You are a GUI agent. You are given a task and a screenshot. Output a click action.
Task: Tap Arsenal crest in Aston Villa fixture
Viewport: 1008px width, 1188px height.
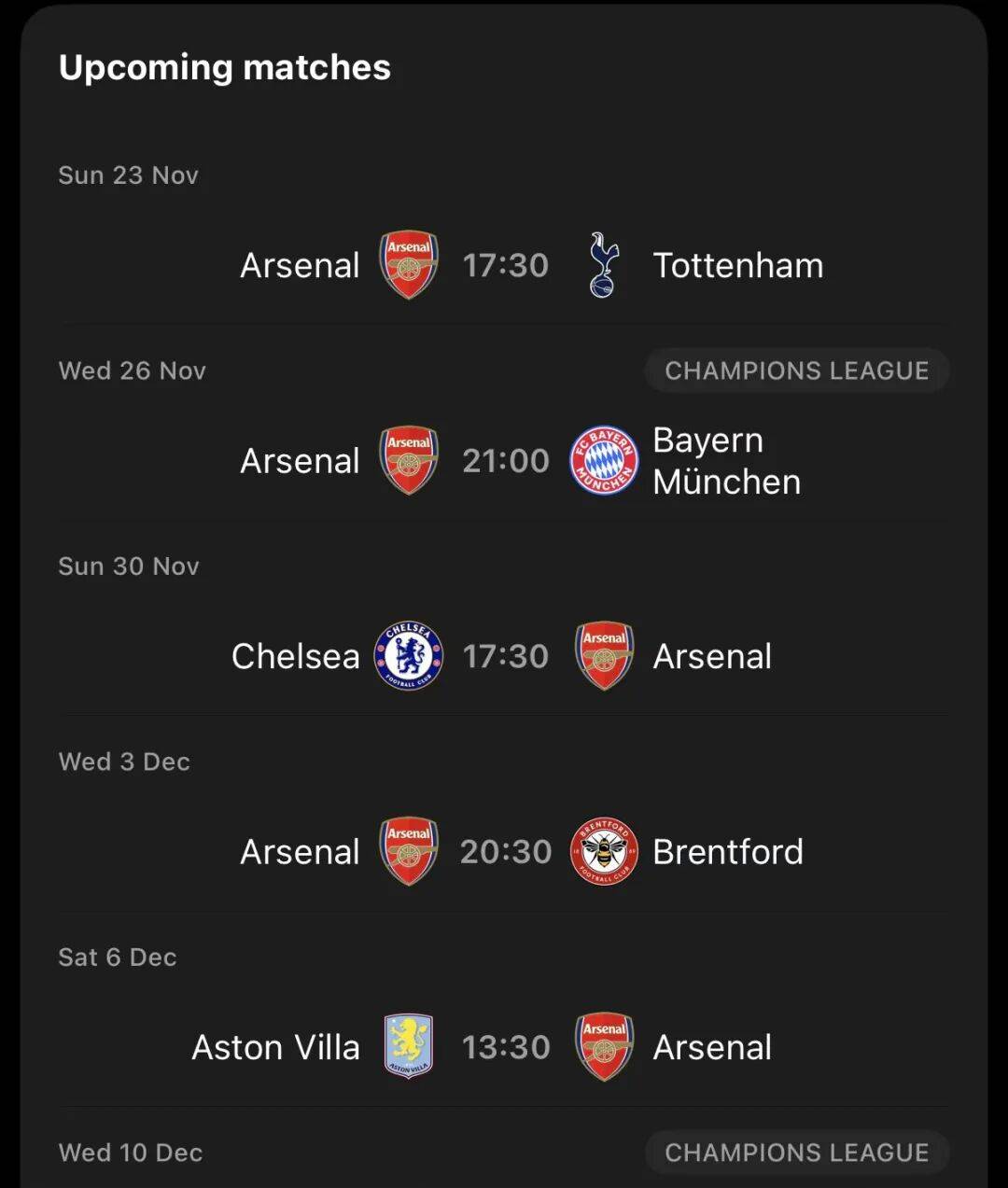(604, 1047)
